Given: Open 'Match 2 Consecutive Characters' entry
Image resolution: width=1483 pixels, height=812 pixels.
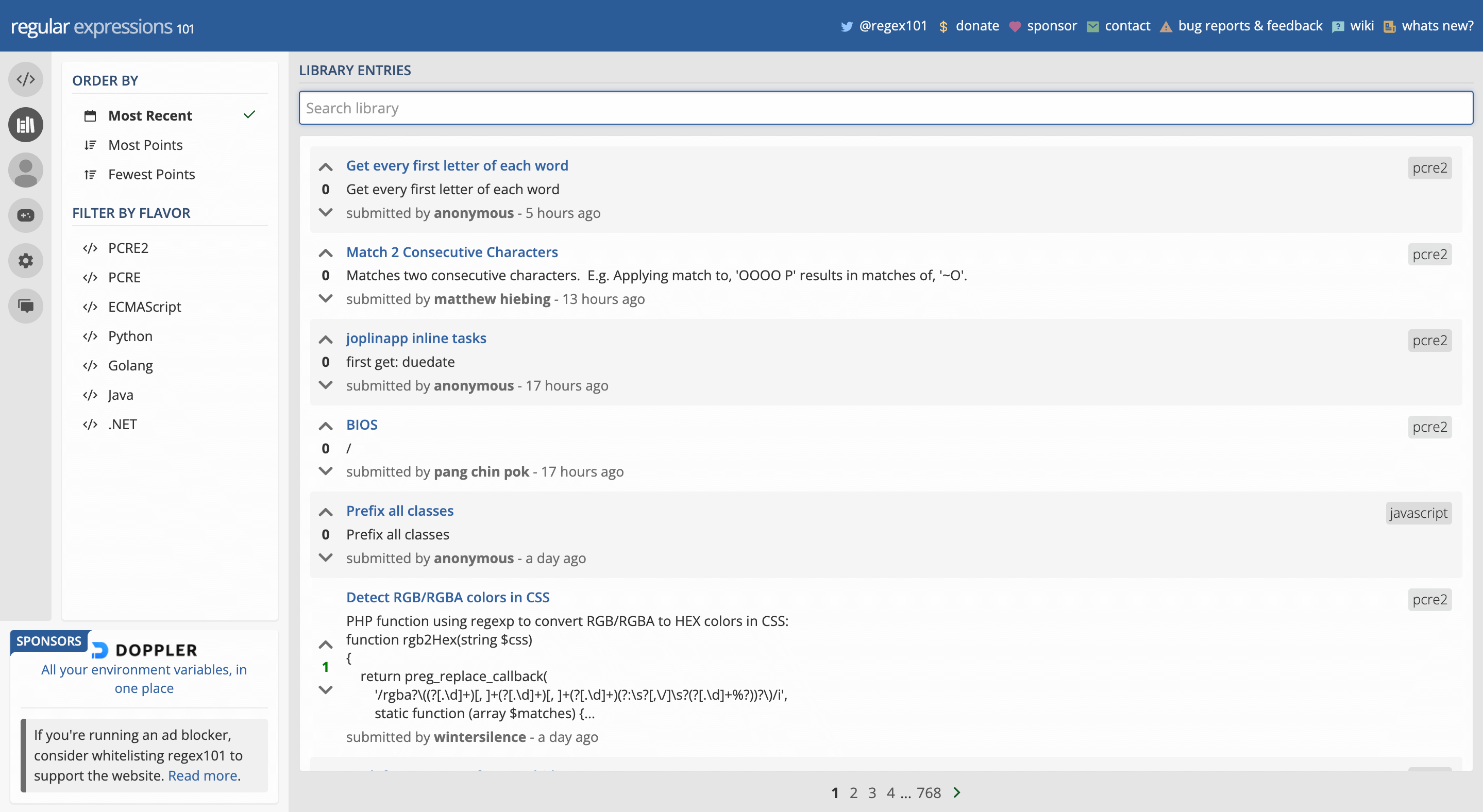Looking at the screenshot, I should tap(452, 252).
